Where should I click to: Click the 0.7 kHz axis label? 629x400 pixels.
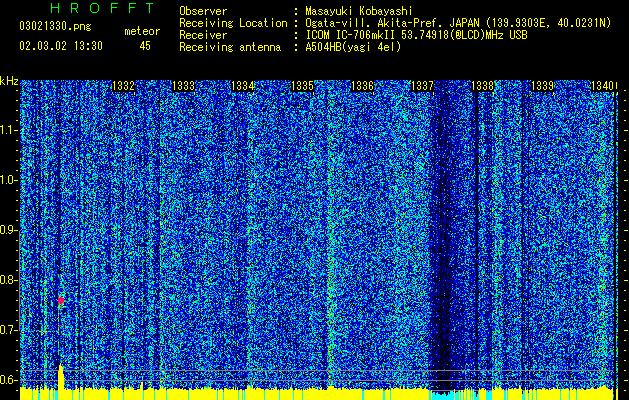pyautogui.click(x=8, y=330)
